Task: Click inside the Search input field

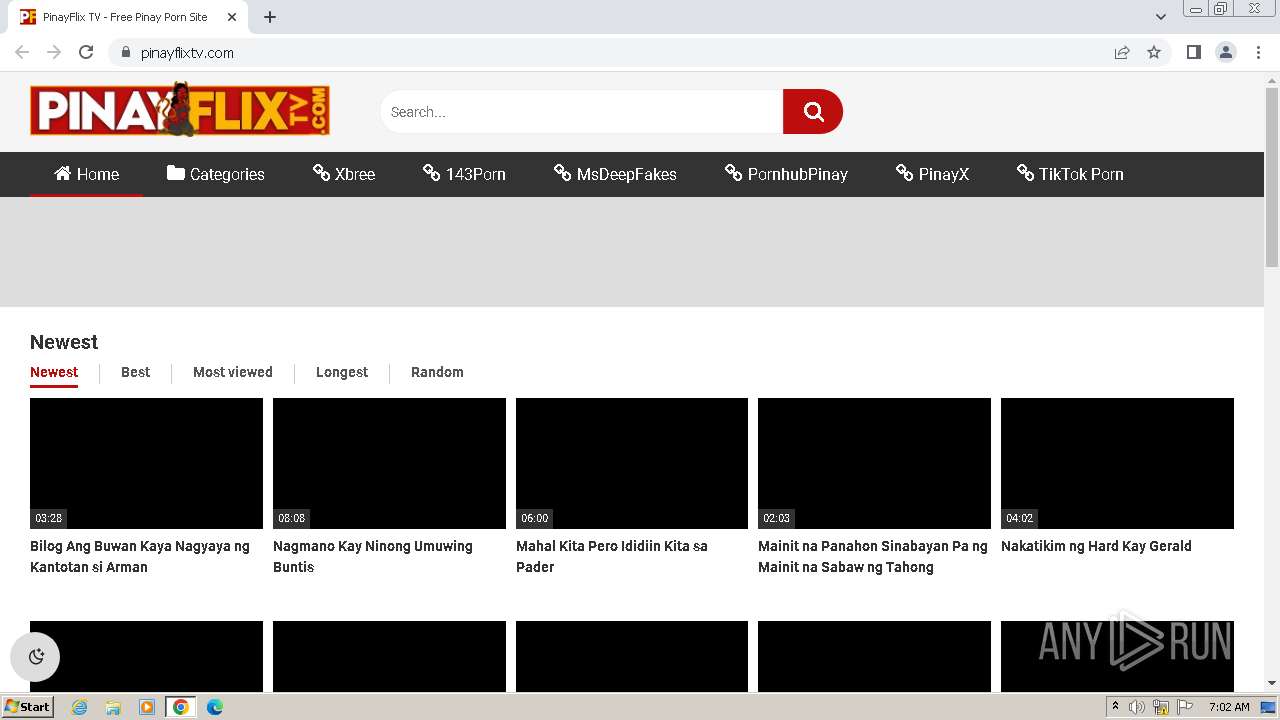Action: tap(582, 112)
